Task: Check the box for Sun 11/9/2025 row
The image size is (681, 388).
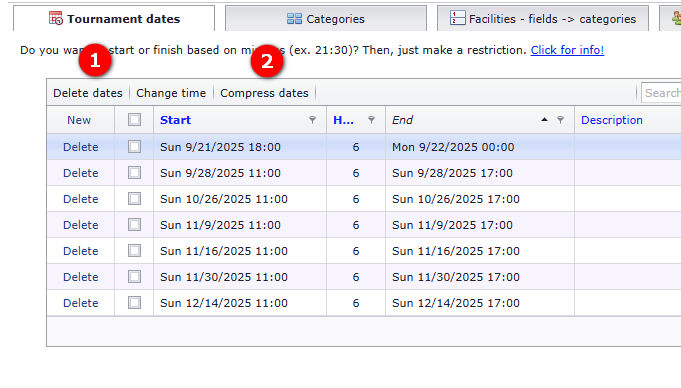Action: tap(134, 225)
